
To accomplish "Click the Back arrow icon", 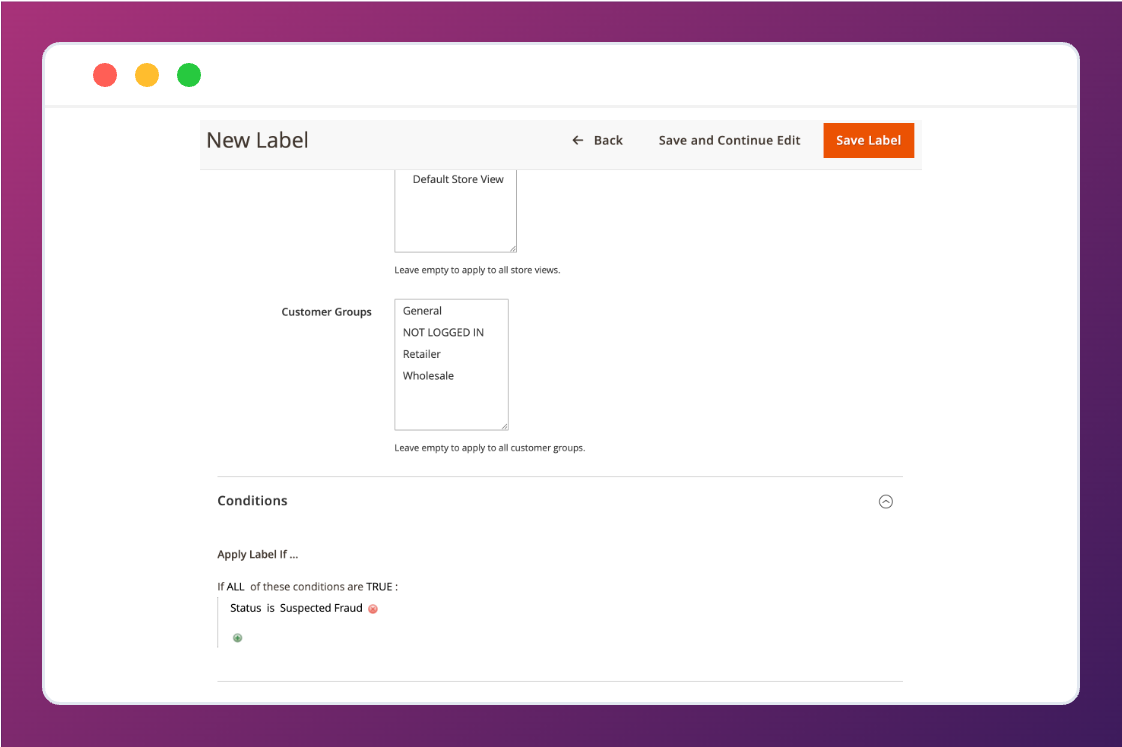I will pos(577,140).
